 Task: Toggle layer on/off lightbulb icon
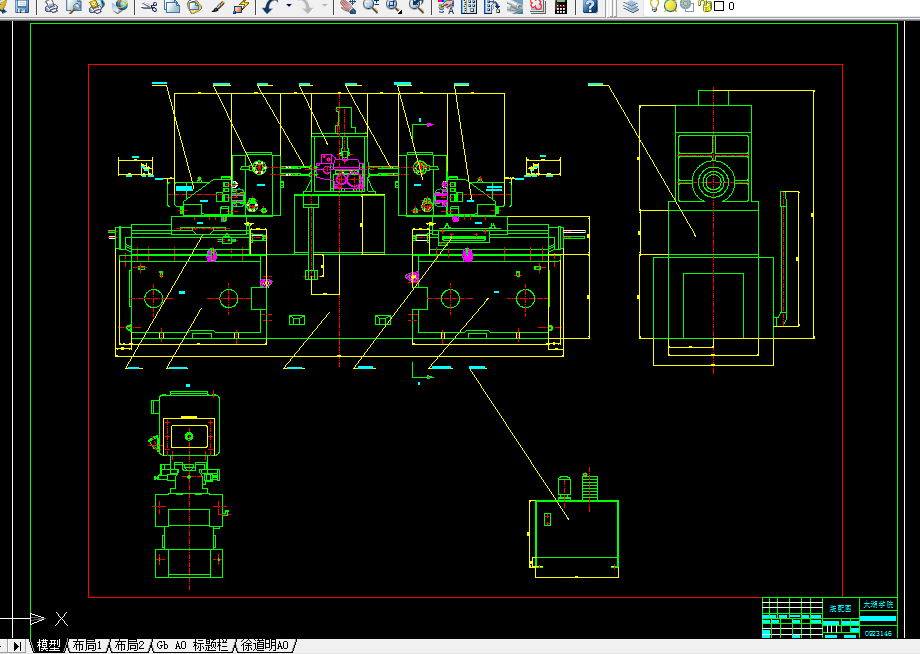point(654,6)
